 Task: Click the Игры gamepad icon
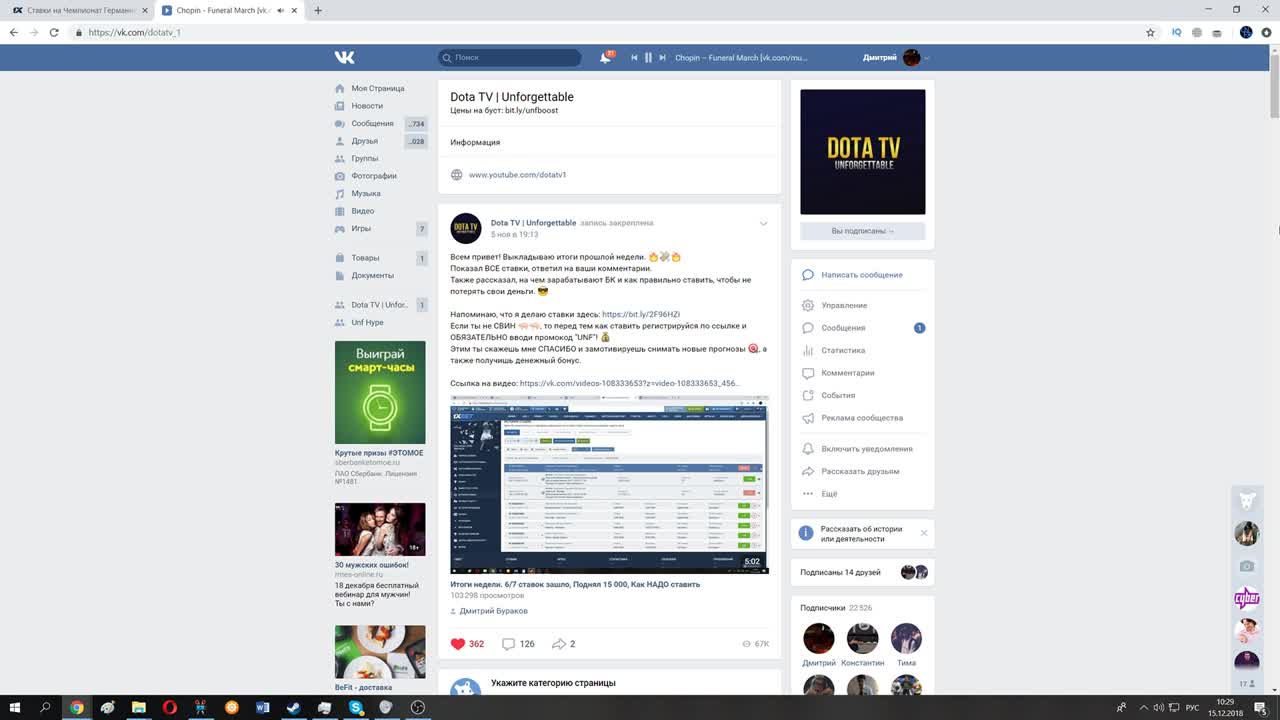click(x=340, y=229)
